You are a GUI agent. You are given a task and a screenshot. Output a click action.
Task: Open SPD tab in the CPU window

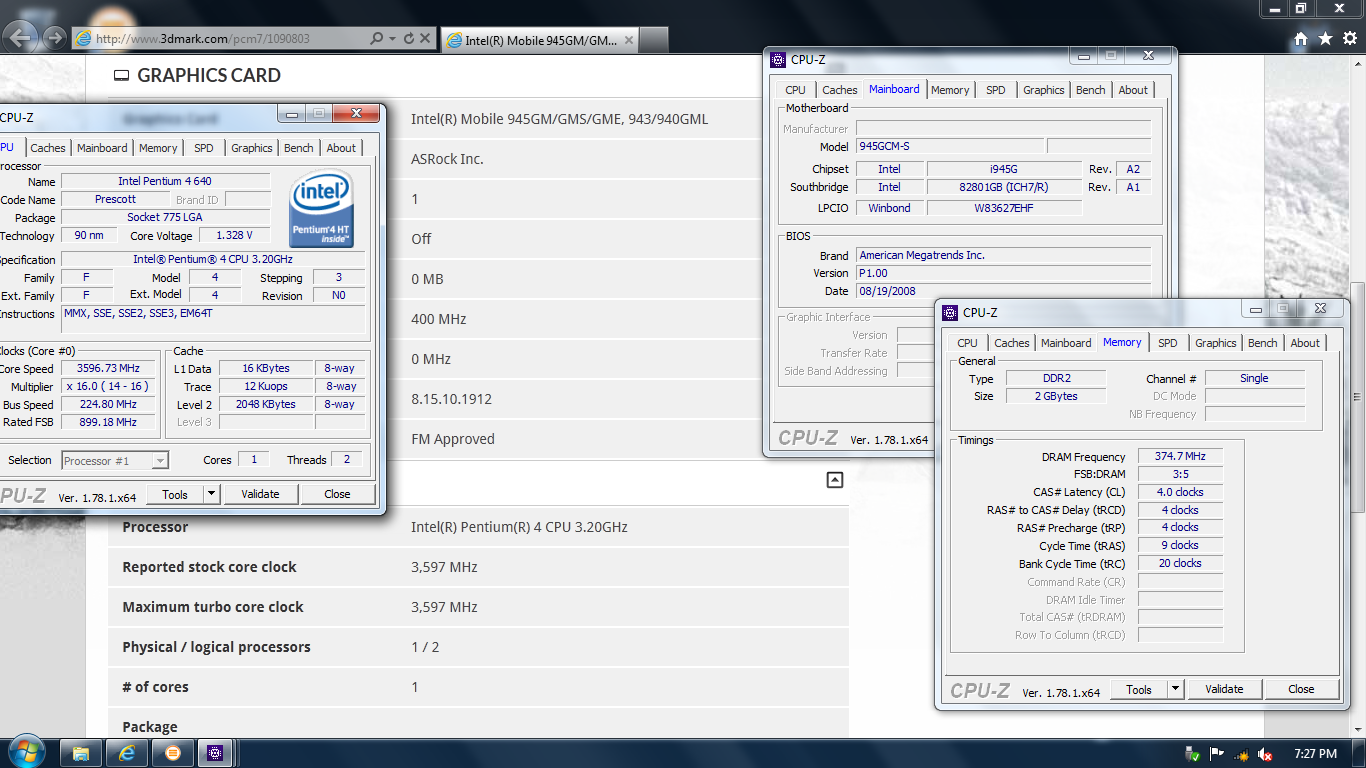[x=204, y=148]
